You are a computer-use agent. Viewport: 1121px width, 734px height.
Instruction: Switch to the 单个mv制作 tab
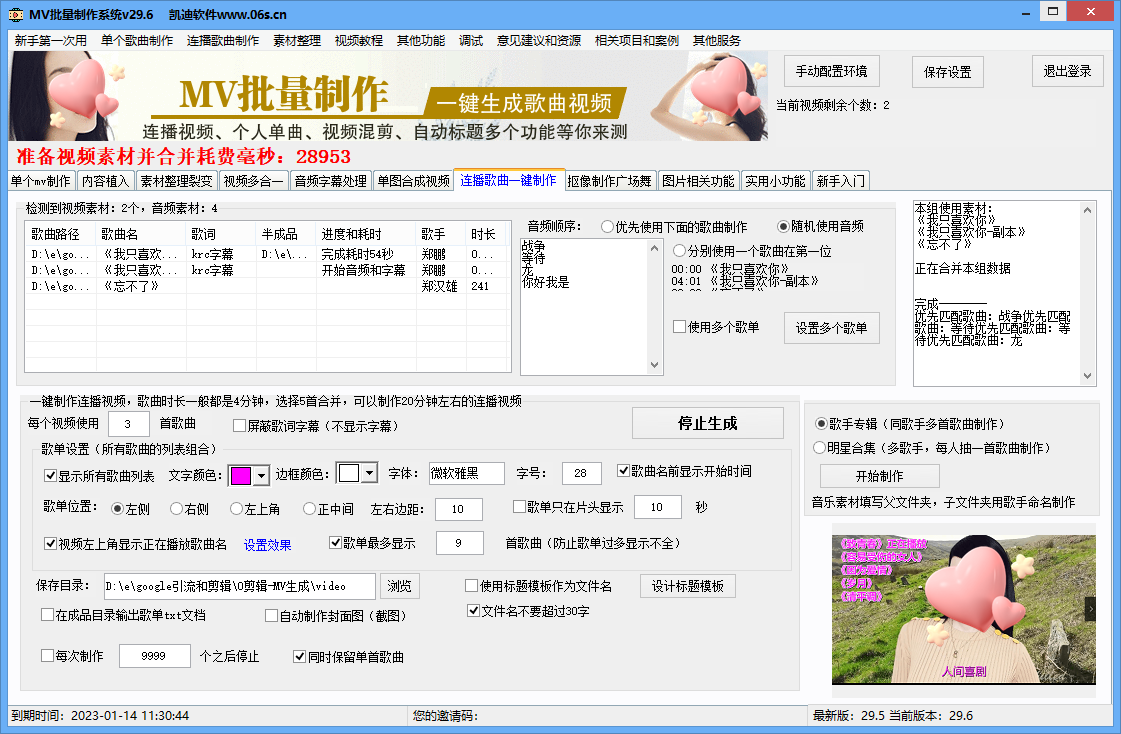(x=41, y=181)
